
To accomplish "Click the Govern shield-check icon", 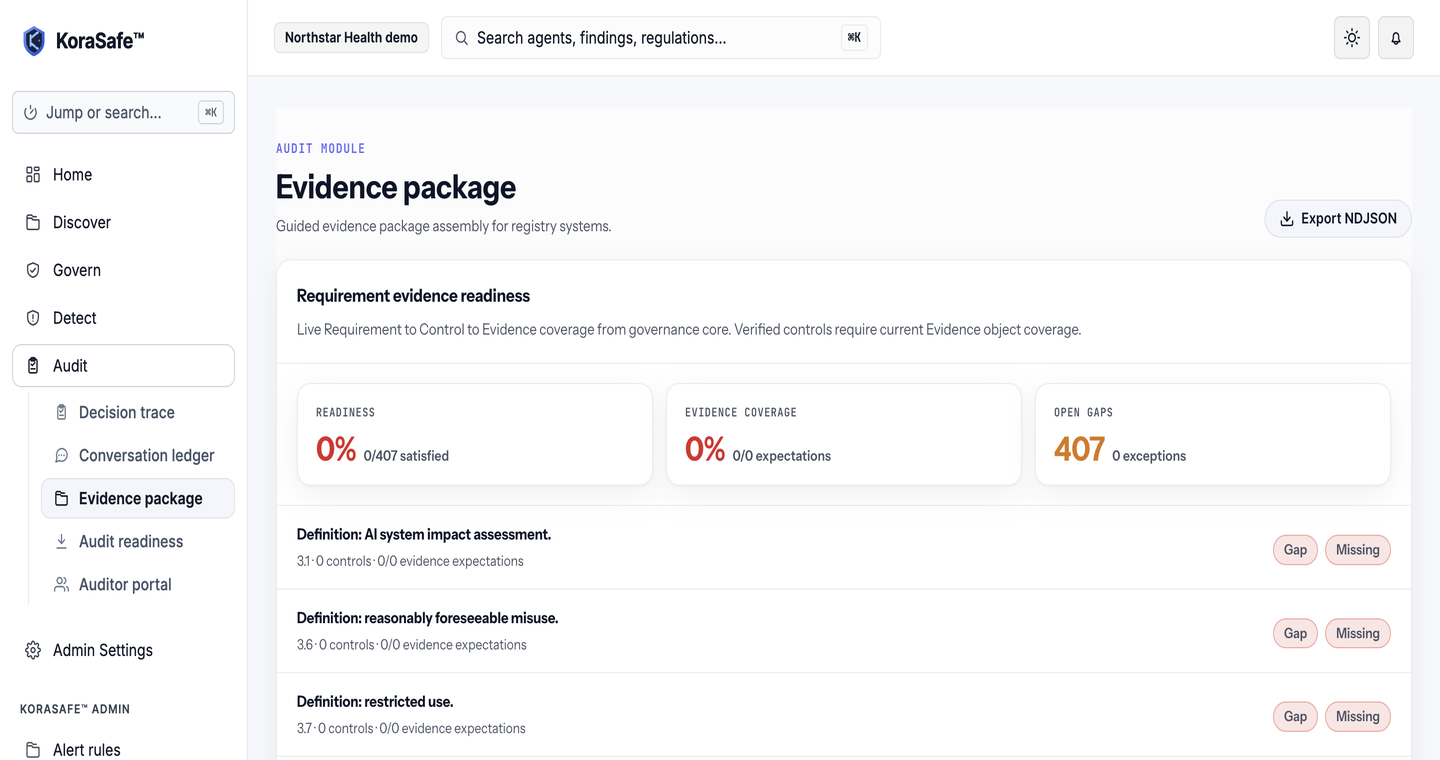I will (x=33, y=270).
